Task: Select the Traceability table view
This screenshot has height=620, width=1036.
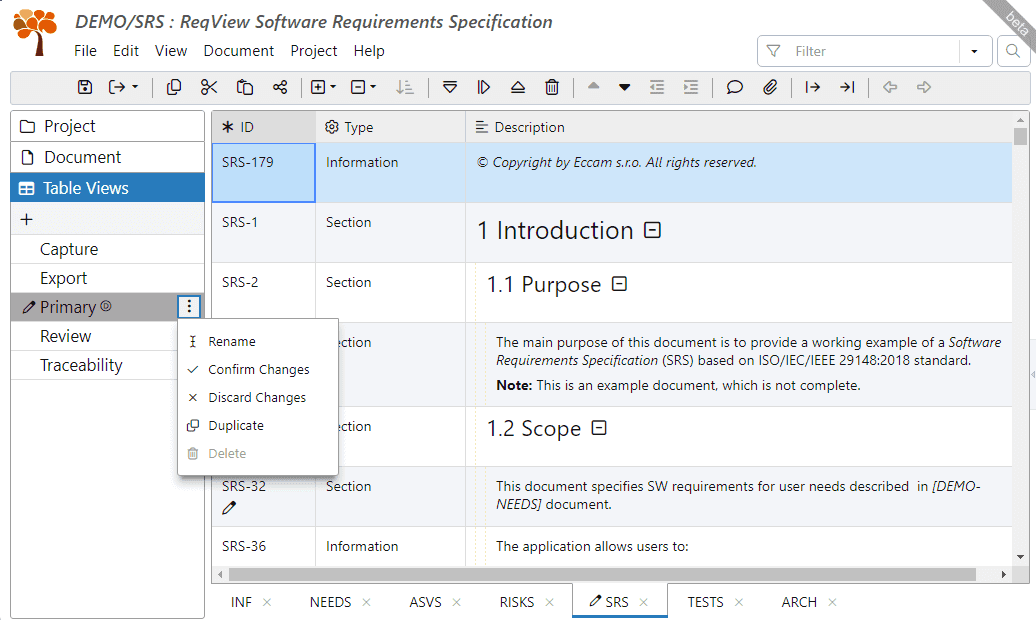Action: click(108, 365)
